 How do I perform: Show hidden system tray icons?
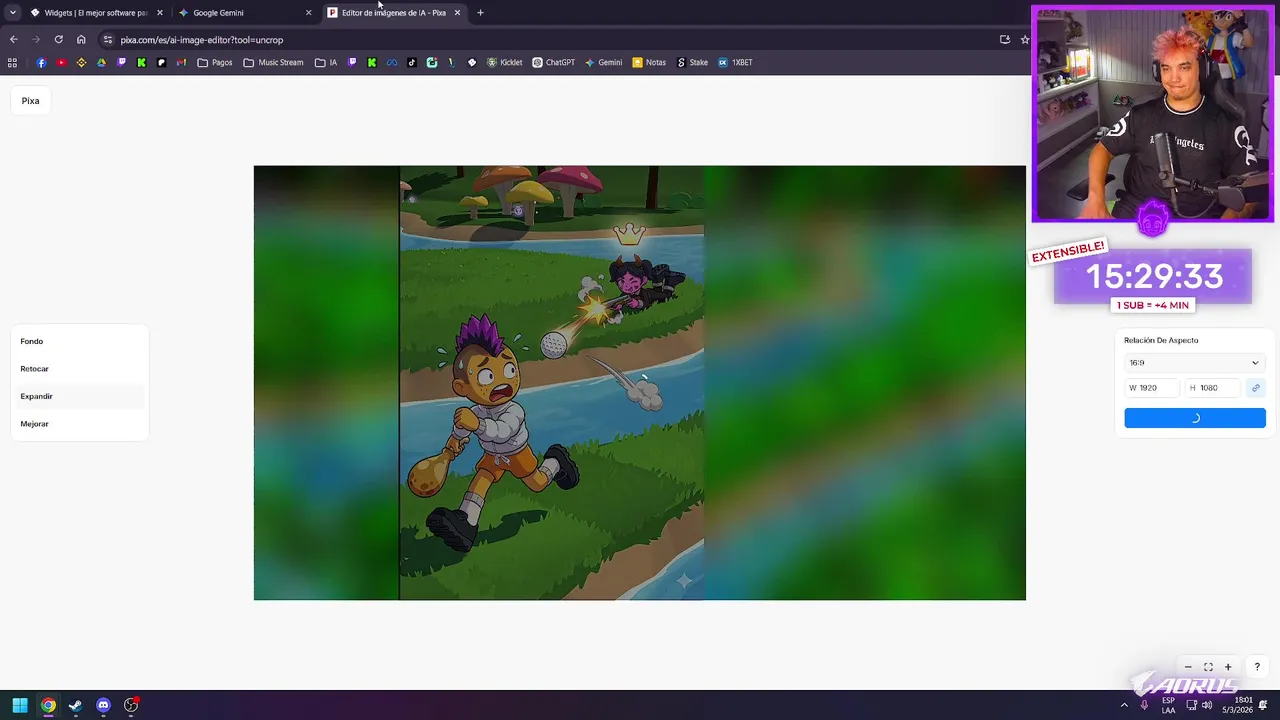coord(1124,705)
